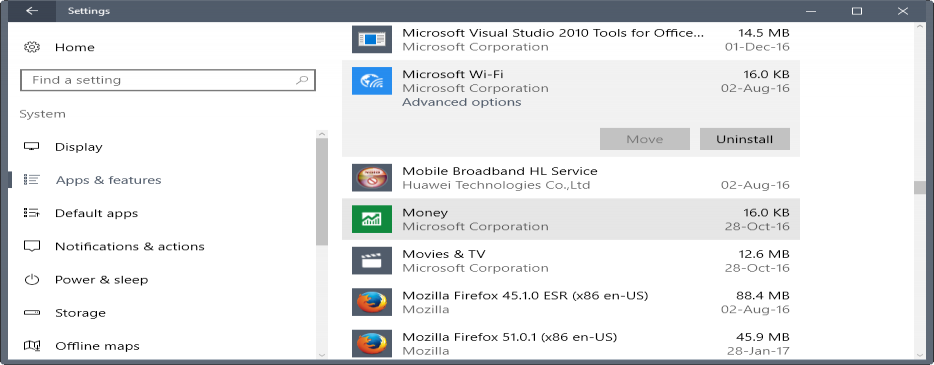Click the Default apps icon
The height and width of the screenshot is (365, 934).
tap(32, 213)
